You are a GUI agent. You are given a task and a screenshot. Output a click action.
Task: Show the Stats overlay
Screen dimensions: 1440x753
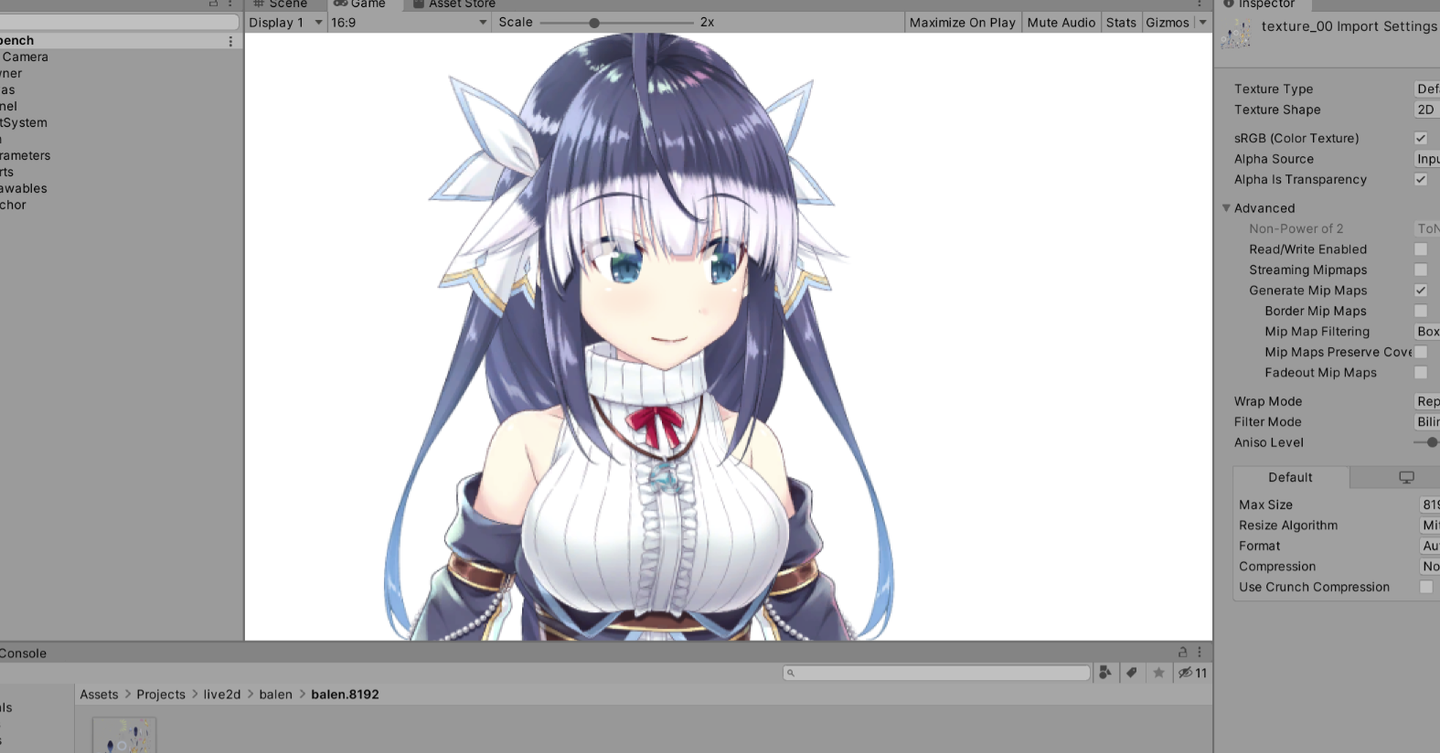tap(1121, 22)
